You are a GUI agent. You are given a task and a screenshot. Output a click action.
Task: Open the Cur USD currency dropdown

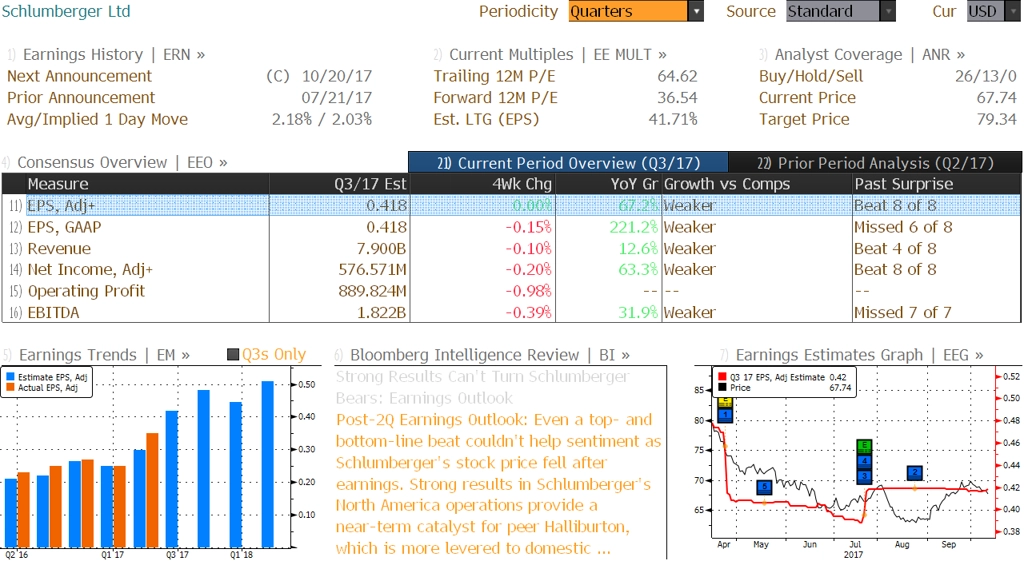pyautogui.click(x=993, y=11)
